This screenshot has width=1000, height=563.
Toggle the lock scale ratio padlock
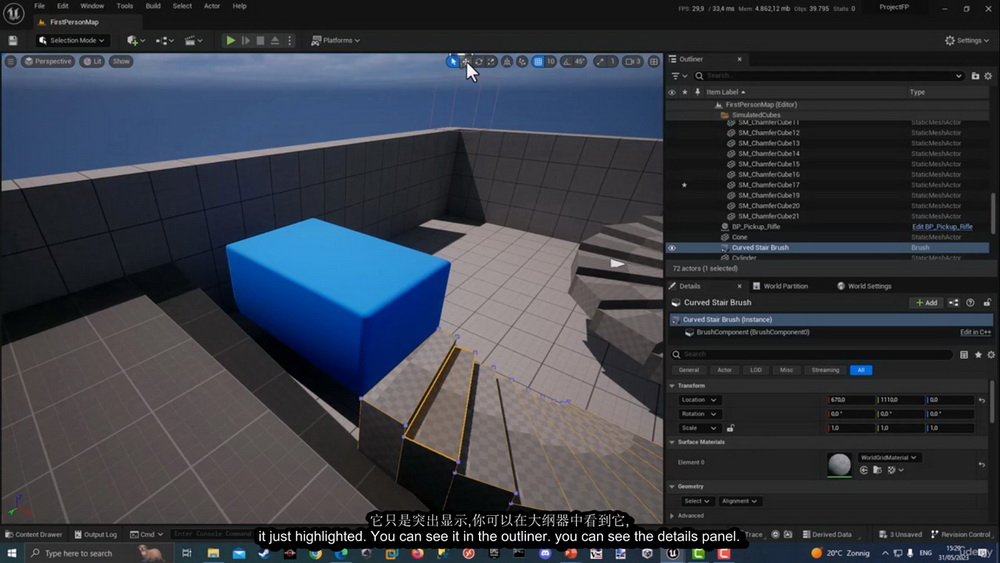point(730,428)
